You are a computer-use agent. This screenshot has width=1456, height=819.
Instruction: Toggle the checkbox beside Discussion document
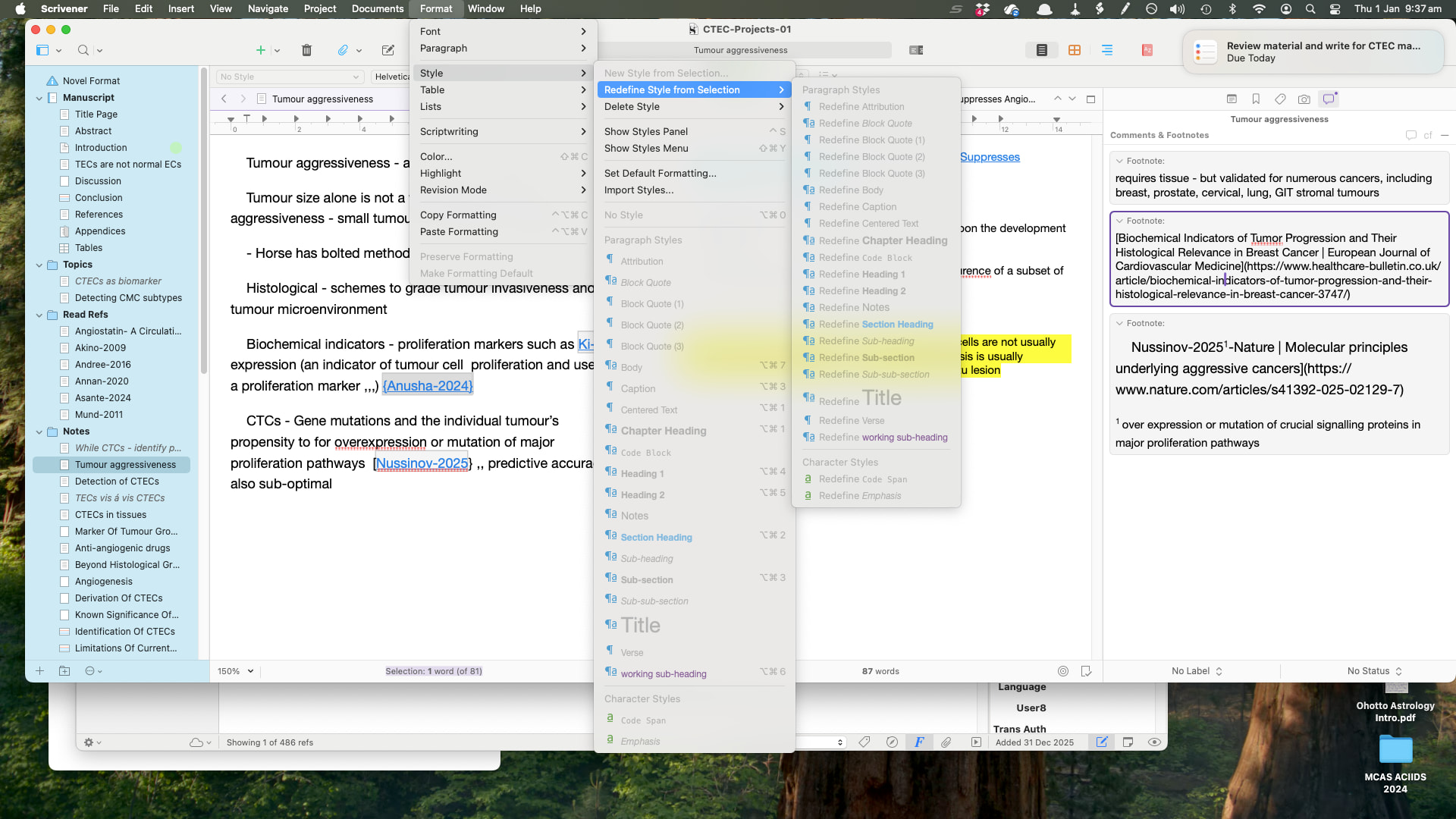pyautogui.click(x=64, y=181)
